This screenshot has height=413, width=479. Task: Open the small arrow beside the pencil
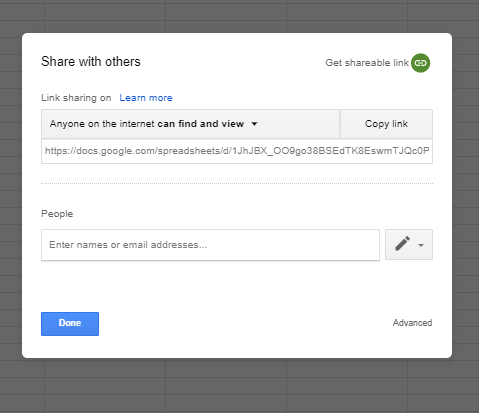coord(421,245)
